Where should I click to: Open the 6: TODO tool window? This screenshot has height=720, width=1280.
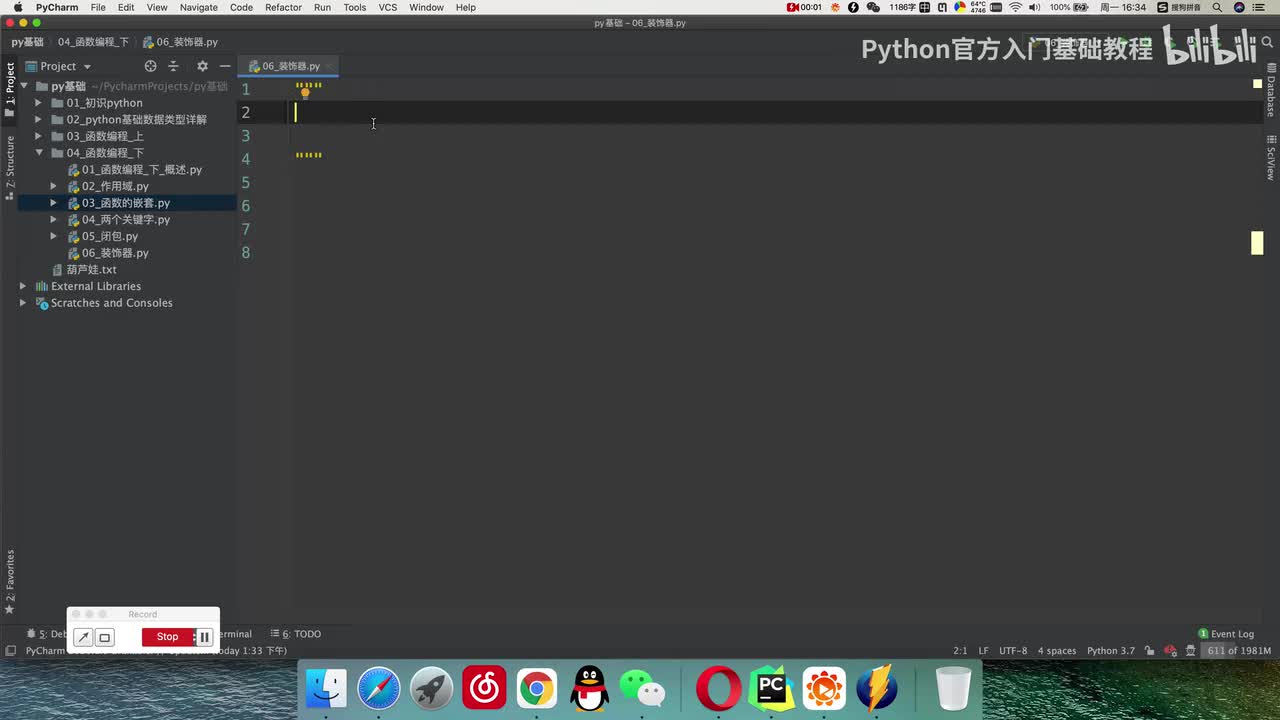296,634
